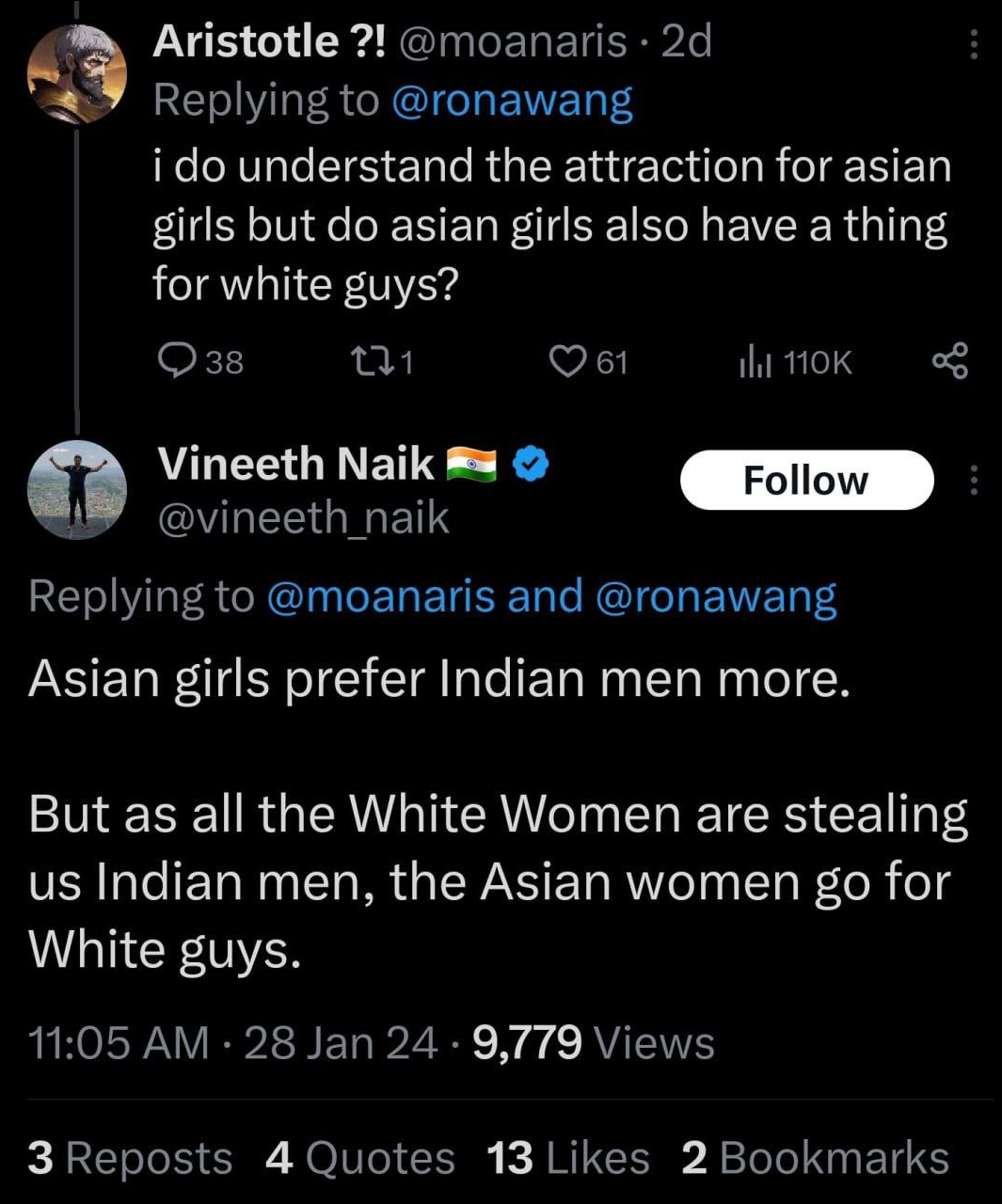Open Vineeth Naik display name
This screenshot has width=1002, height=1204.
pos(295,464)
